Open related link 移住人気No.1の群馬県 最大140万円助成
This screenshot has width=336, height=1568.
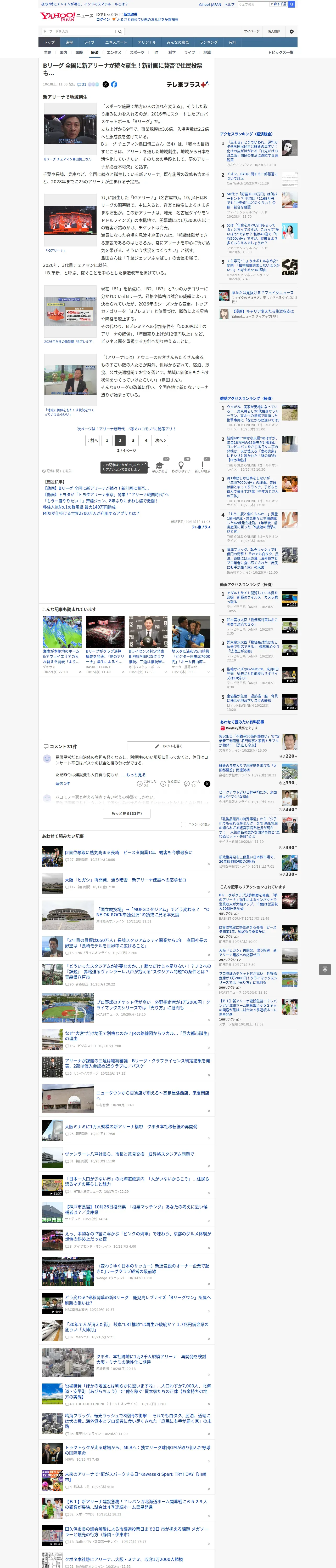[x=80, y=506]
